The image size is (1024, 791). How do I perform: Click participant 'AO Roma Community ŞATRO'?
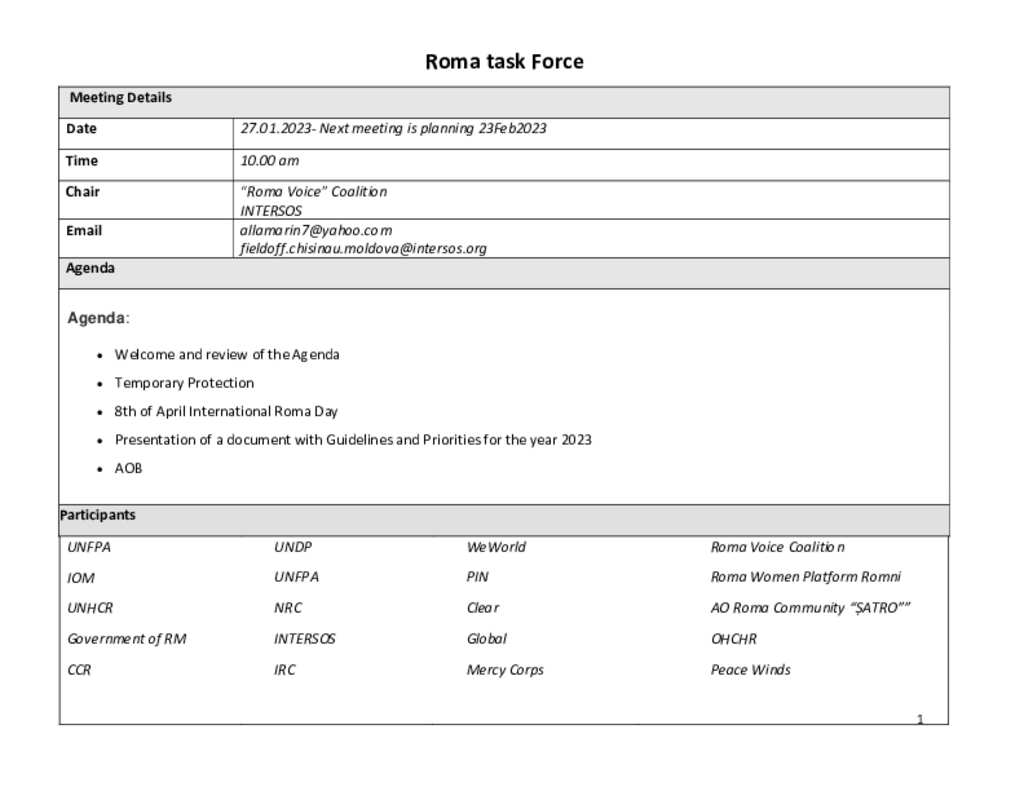[810, 608]
